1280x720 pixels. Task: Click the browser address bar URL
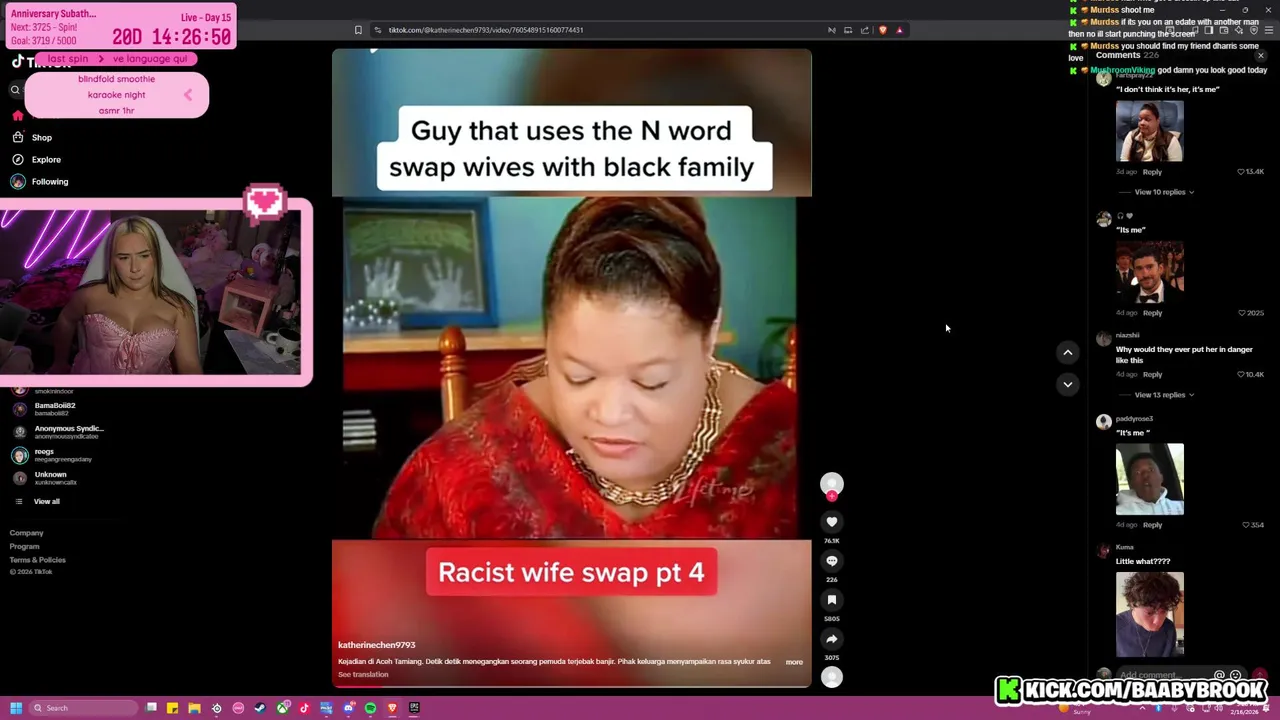[x=485, y=30]
